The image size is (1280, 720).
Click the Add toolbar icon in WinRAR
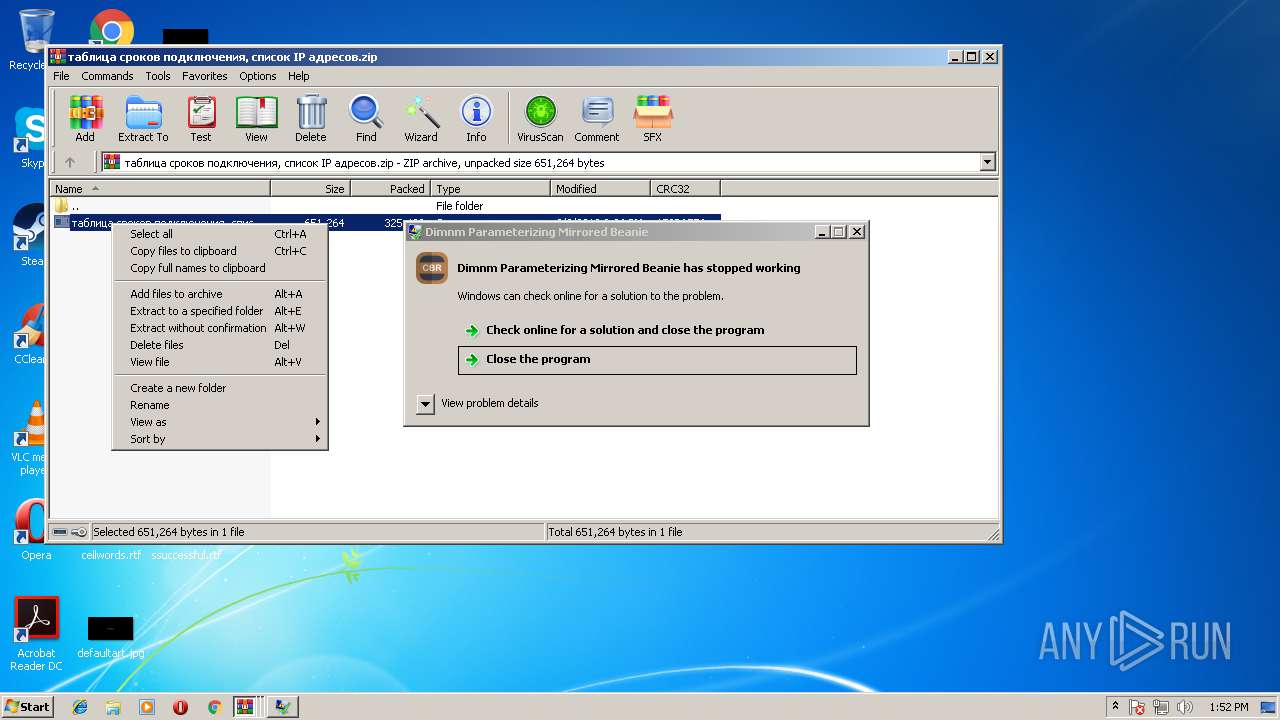(85, 119)
